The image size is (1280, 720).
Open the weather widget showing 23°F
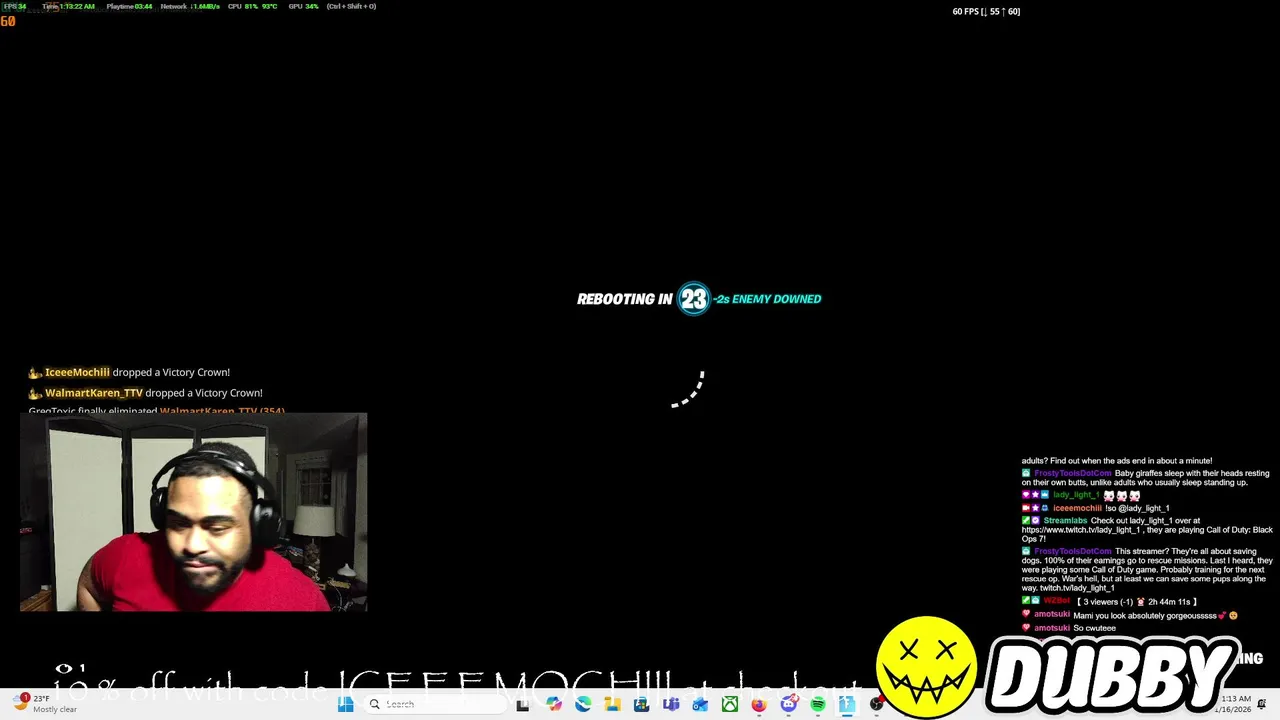[45, 704]
